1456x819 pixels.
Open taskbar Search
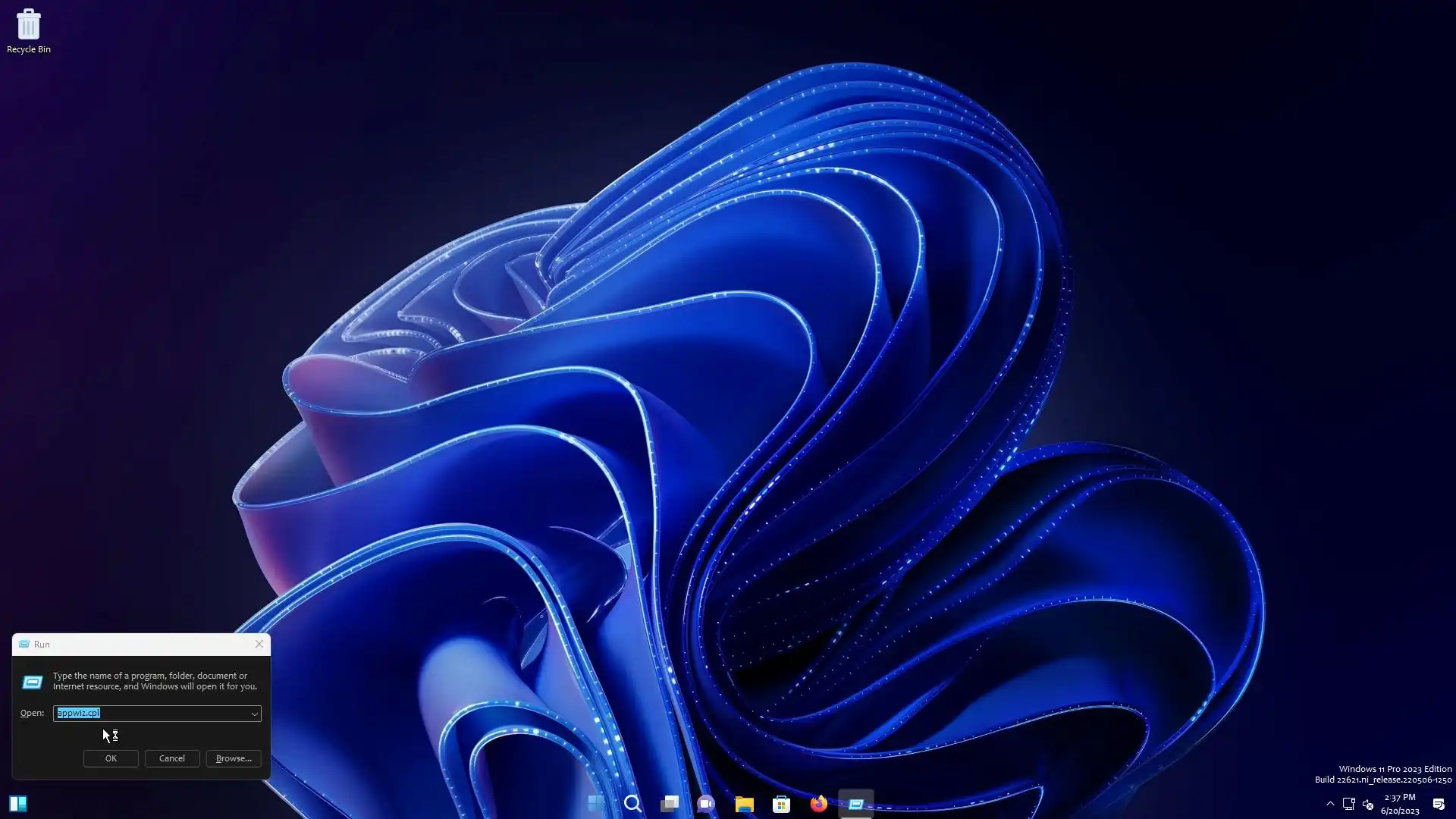click(x=632, y=804)
